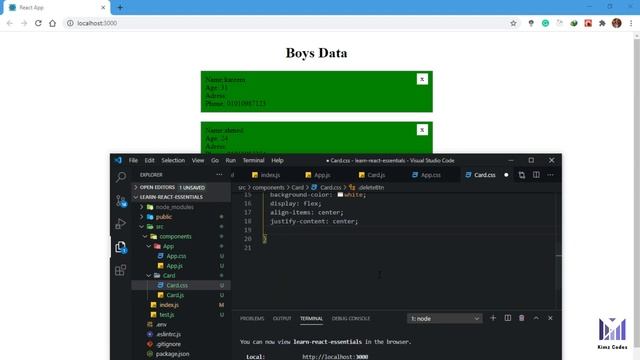Open a new browser tab

point(120,7)
